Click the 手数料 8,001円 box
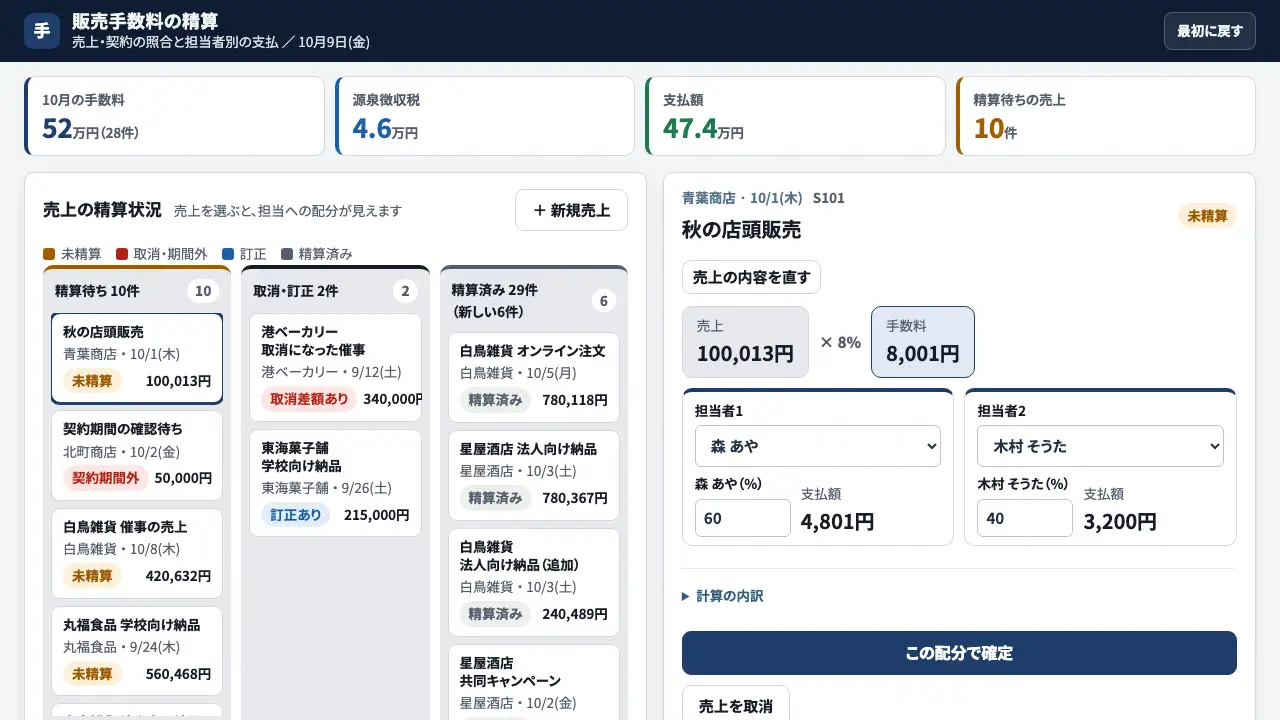This screenshot has width=1280, height=720. [x=923, y=342]
